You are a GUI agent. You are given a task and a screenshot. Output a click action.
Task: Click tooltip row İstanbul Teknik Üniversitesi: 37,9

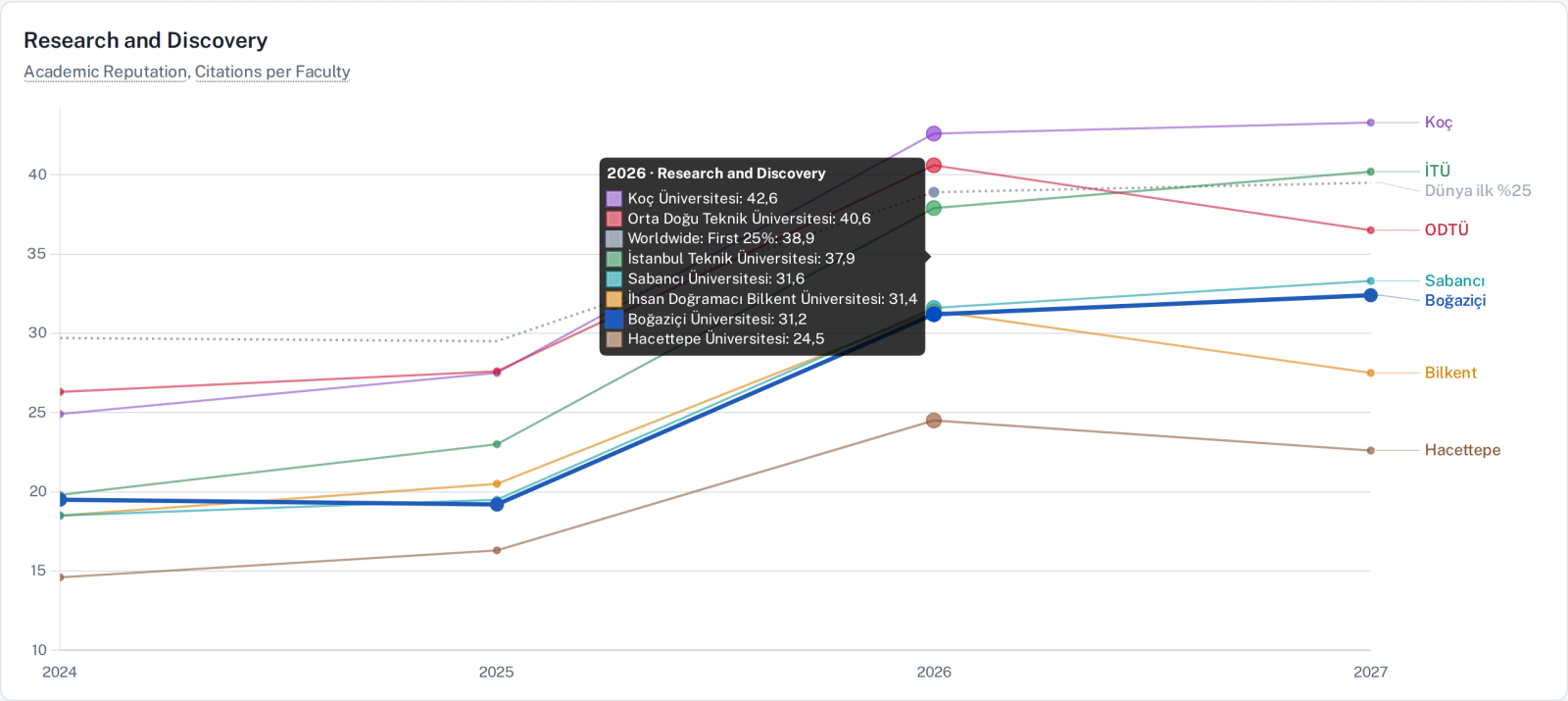pyautogui.click(x=731, y=259)
